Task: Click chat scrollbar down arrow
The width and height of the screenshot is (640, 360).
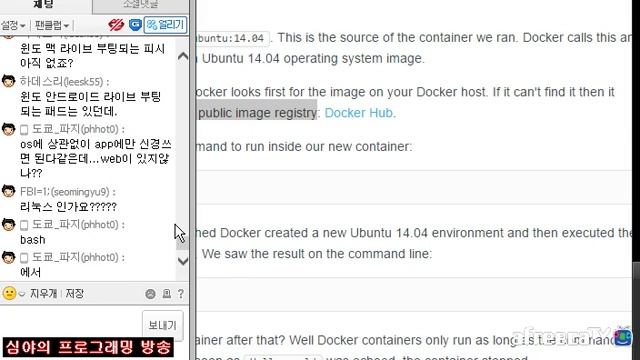Action: tap(183, 261)
